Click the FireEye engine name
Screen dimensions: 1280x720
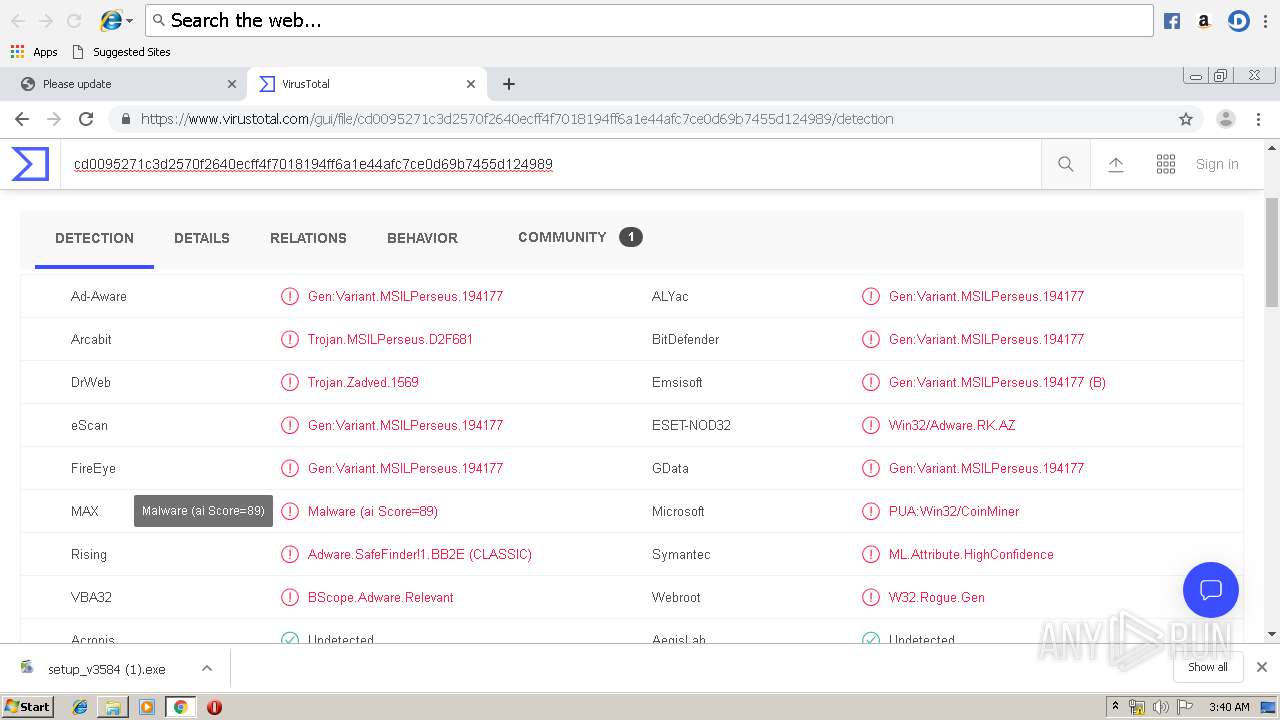click(91, 468)
